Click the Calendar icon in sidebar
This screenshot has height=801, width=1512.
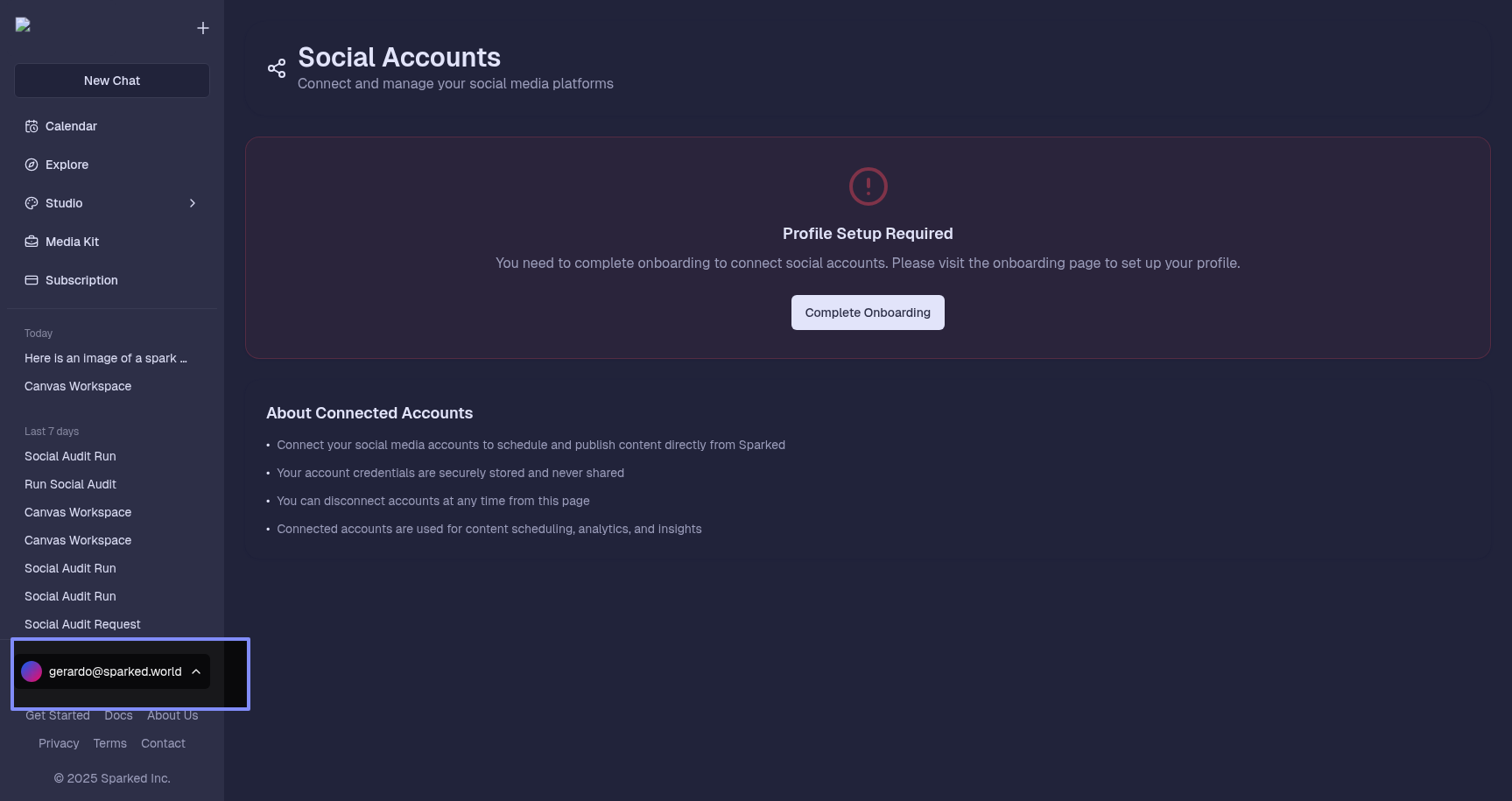click(32, 126)
